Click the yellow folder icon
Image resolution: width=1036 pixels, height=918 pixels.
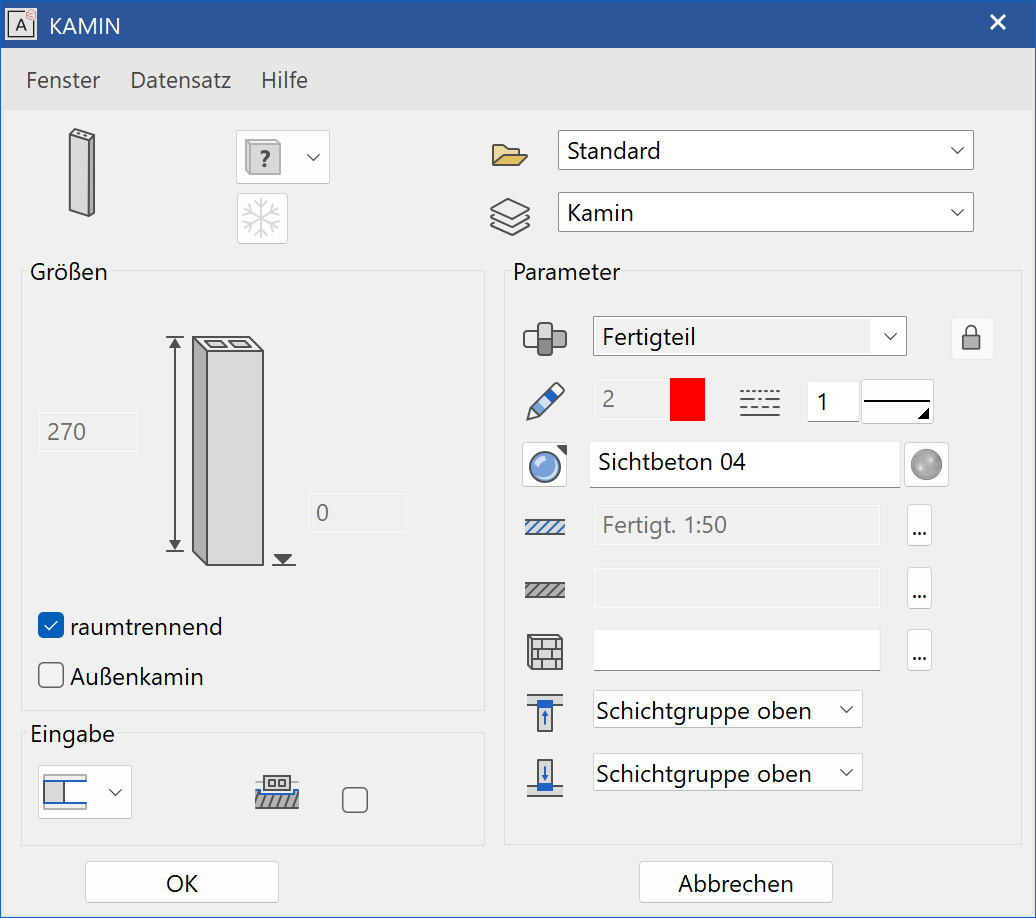coord(509,153)
